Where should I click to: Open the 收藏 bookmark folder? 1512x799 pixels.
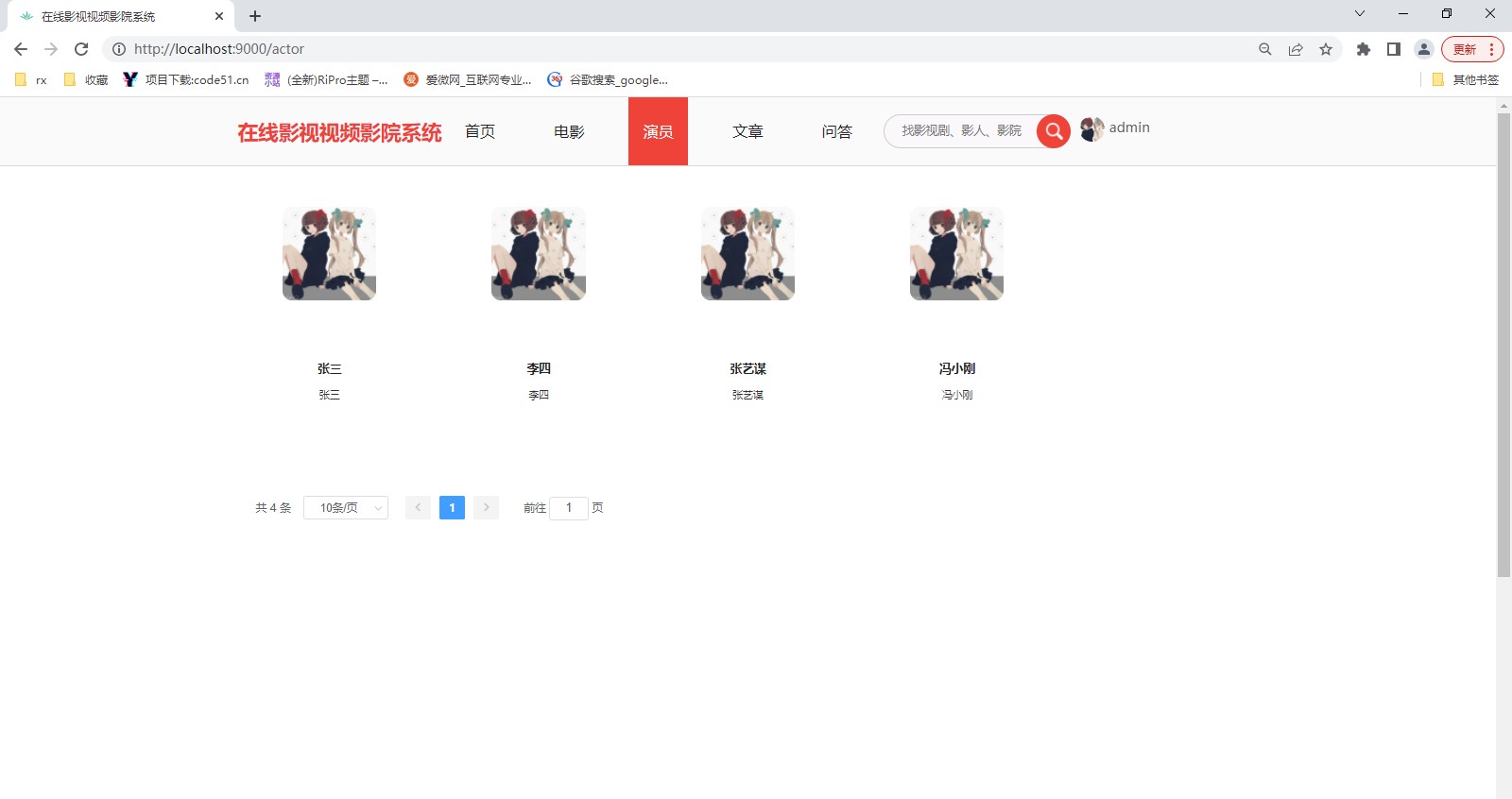tap(86, 80)
